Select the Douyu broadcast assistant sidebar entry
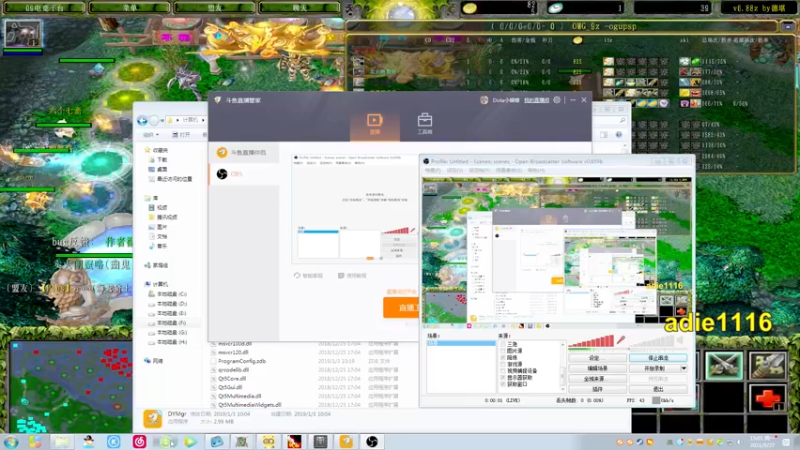The height and width of the screenshot is (450, 800). [244, 153]
